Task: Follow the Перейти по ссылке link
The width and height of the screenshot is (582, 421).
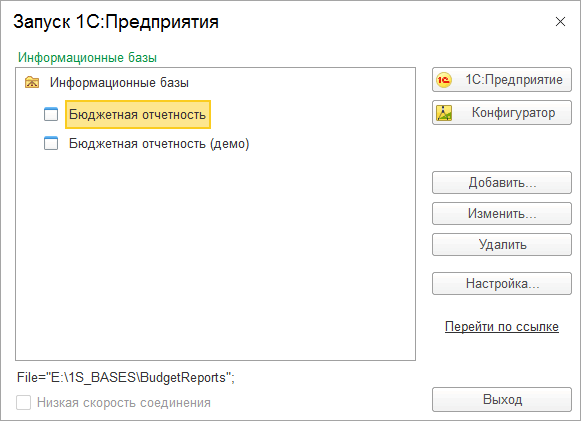Action: click(502, 326)
